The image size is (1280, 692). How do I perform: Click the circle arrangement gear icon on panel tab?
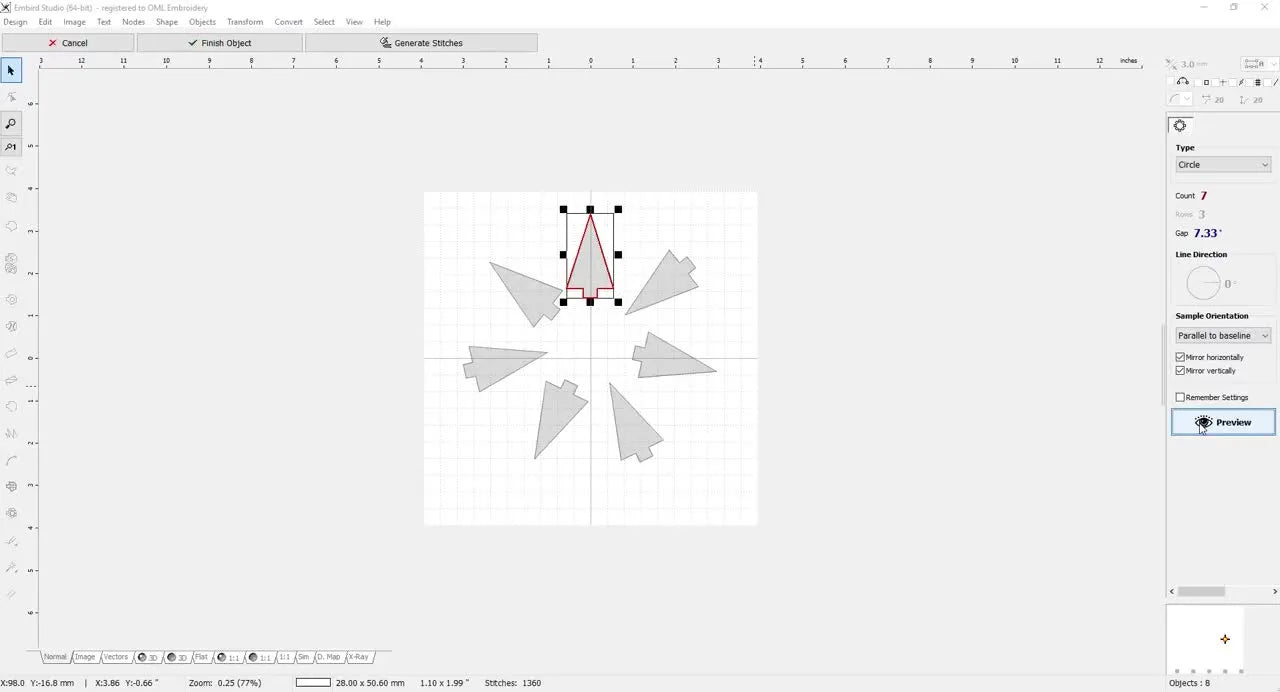(1180, 125)
